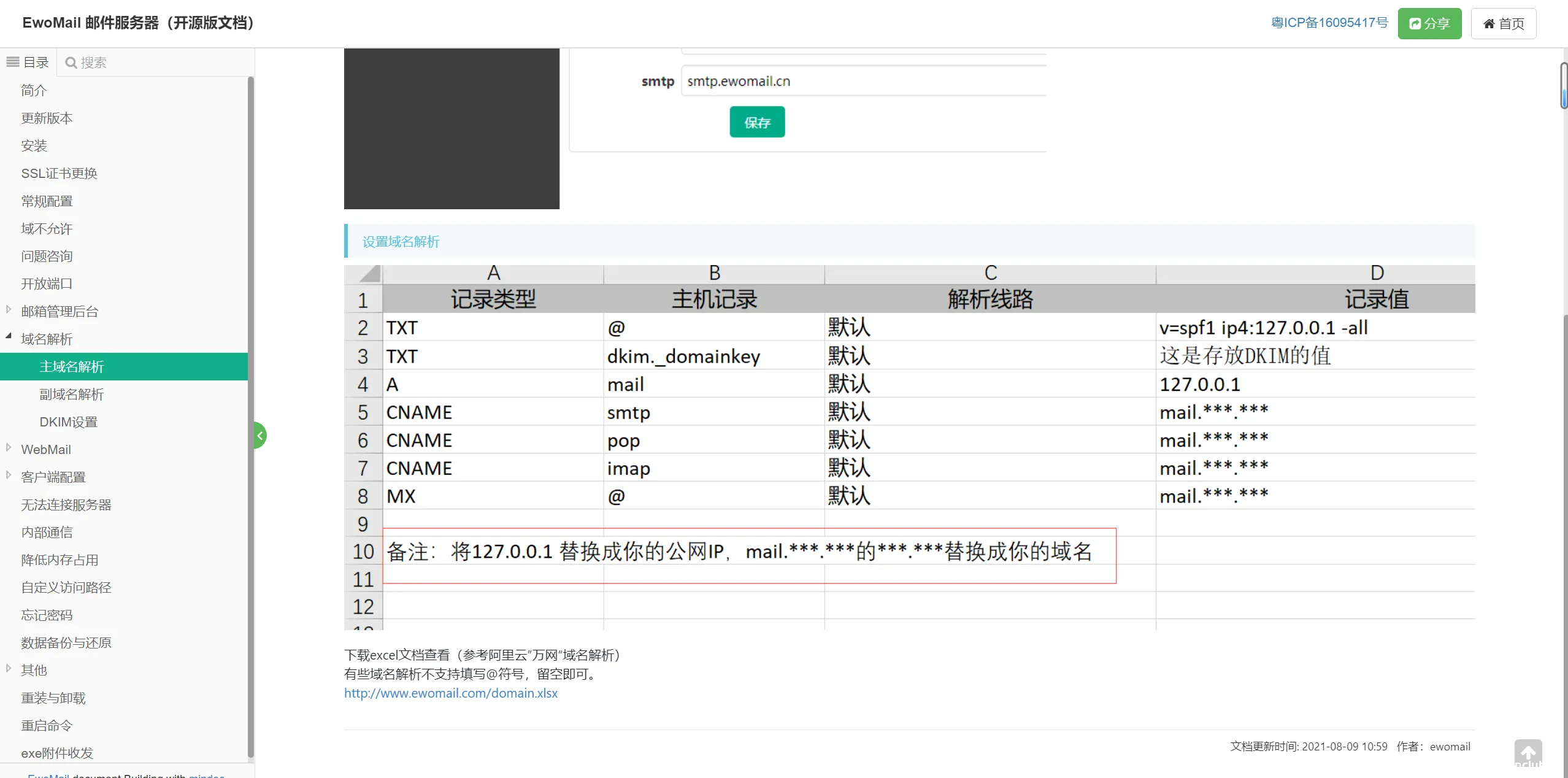Open the table of contents hamburger icon
The image size is (1568, 778).
(x=12, y=61)
